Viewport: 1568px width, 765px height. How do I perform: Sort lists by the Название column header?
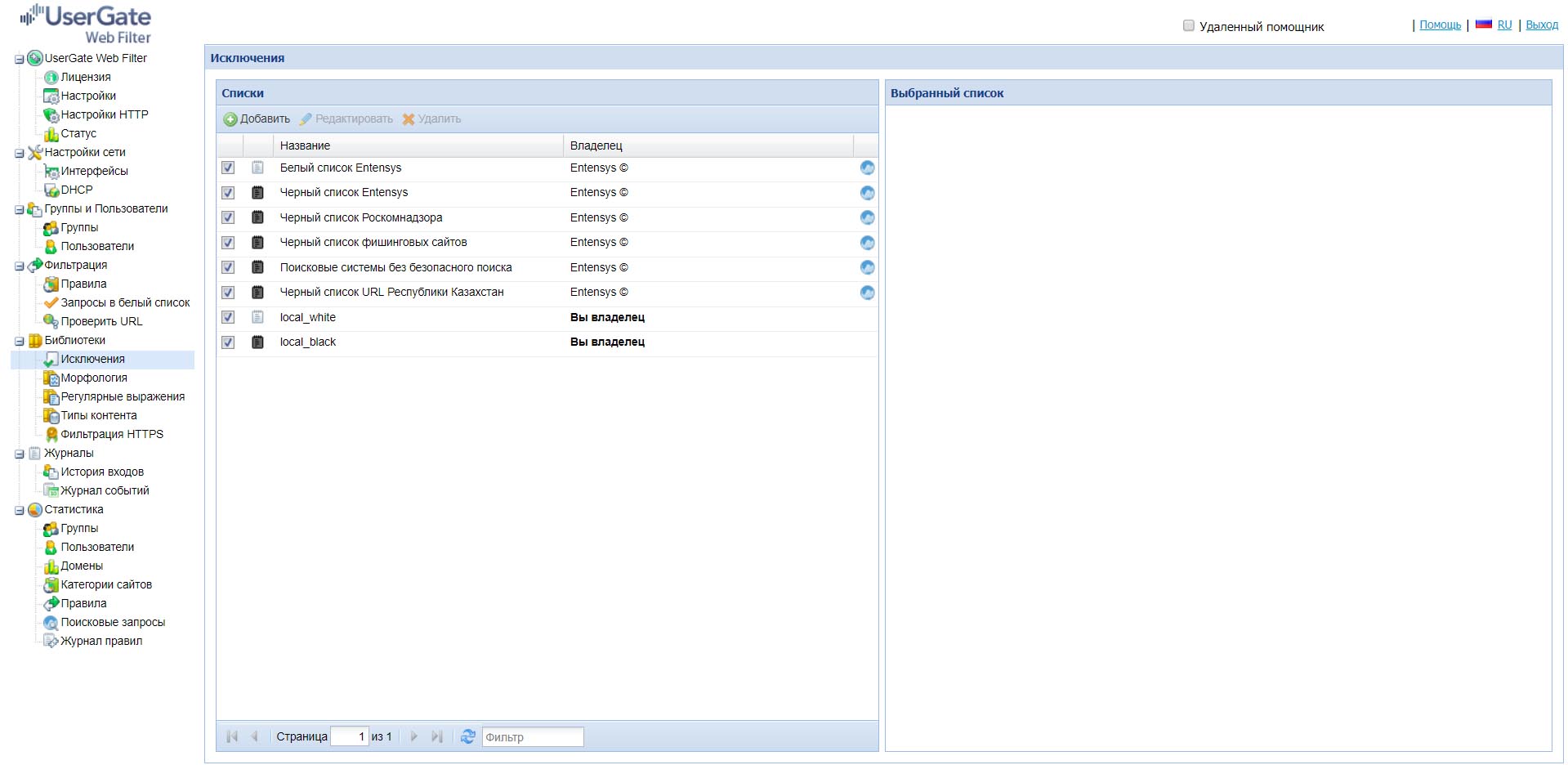pyautogui.click(x=418, y=145)
